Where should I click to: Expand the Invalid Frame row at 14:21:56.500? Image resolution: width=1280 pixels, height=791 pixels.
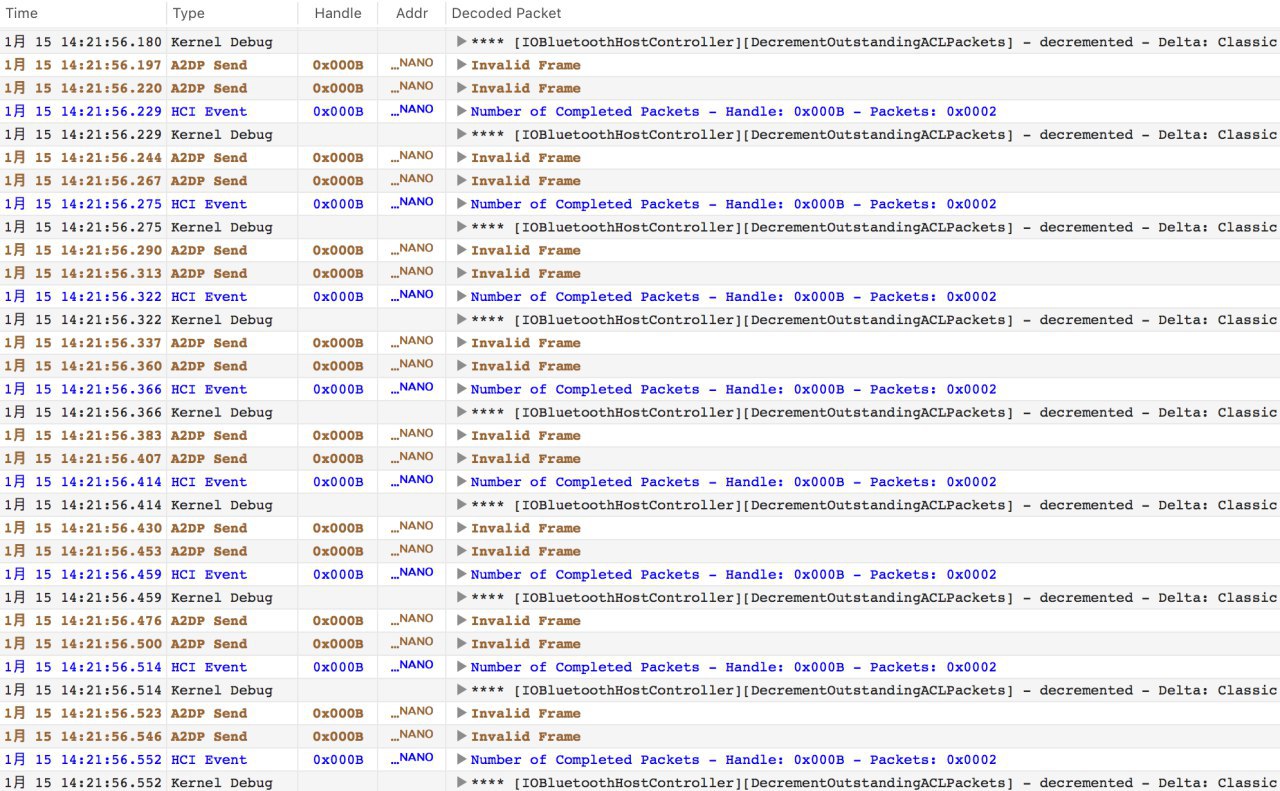[x=461, y=644]
